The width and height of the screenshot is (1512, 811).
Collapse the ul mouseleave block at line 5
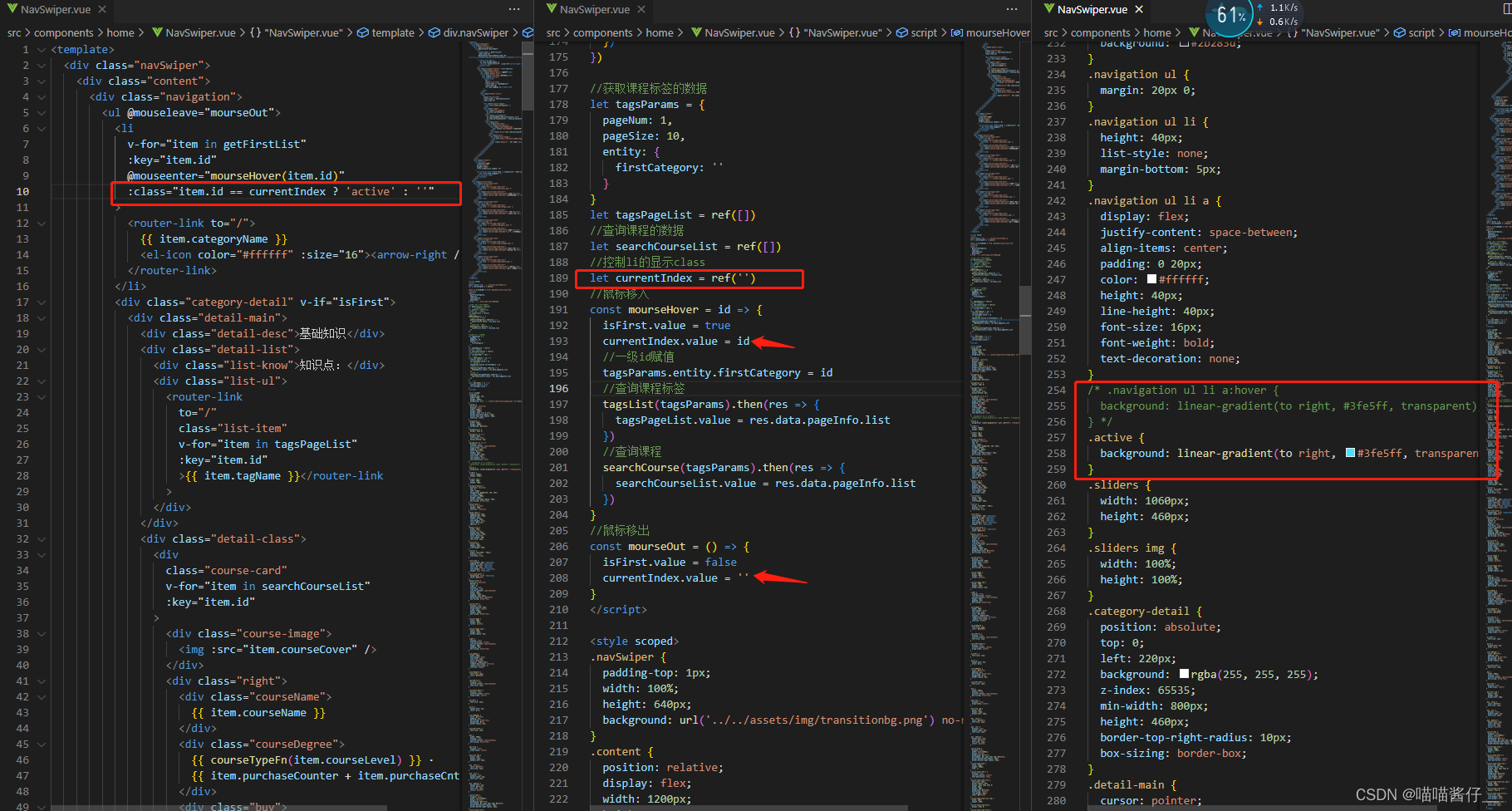point(42,113)
